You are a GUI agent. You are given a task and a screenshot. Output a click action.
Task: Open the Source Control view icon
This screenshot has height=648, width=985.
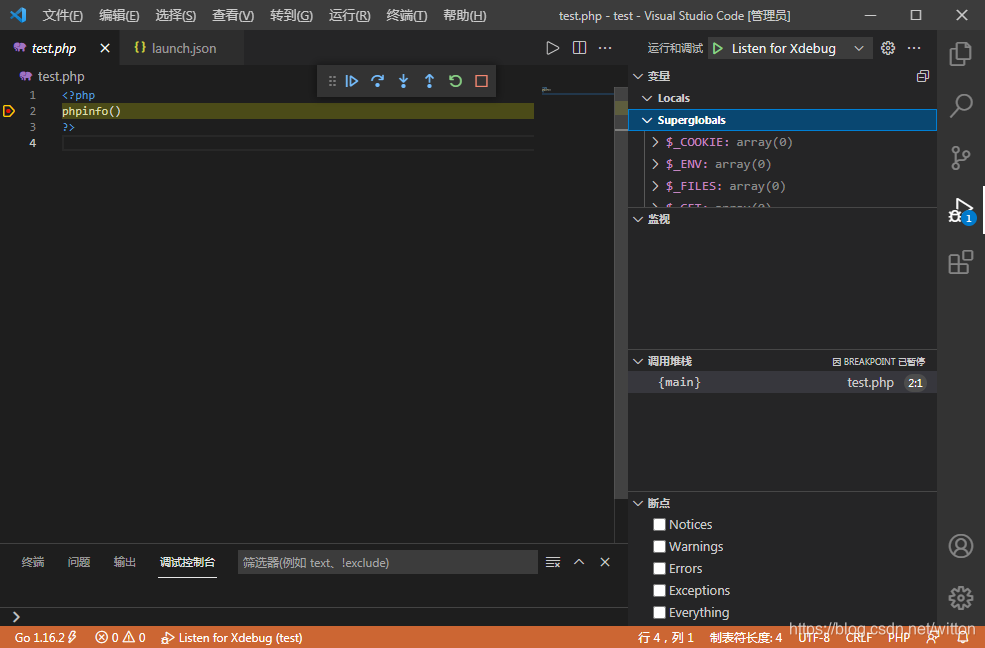click(960, 158)
